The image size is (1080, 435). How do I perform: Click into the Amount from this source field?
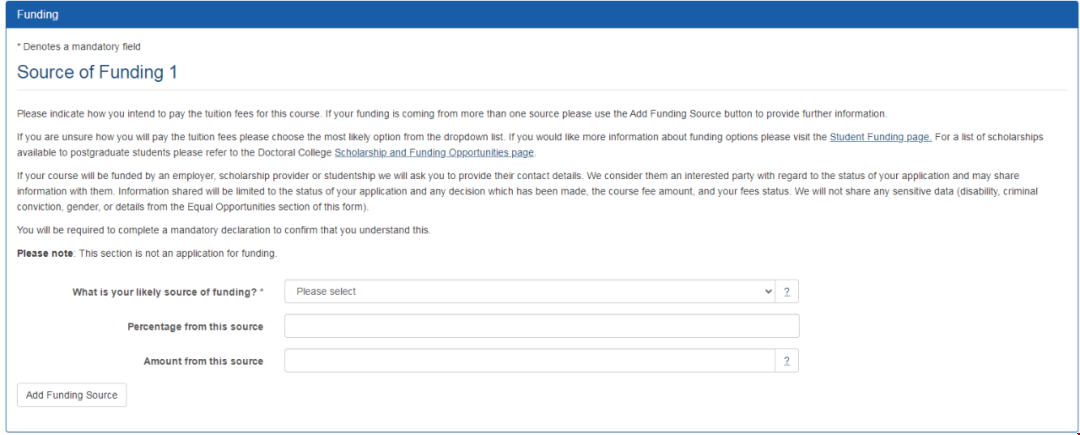point(530,361)
